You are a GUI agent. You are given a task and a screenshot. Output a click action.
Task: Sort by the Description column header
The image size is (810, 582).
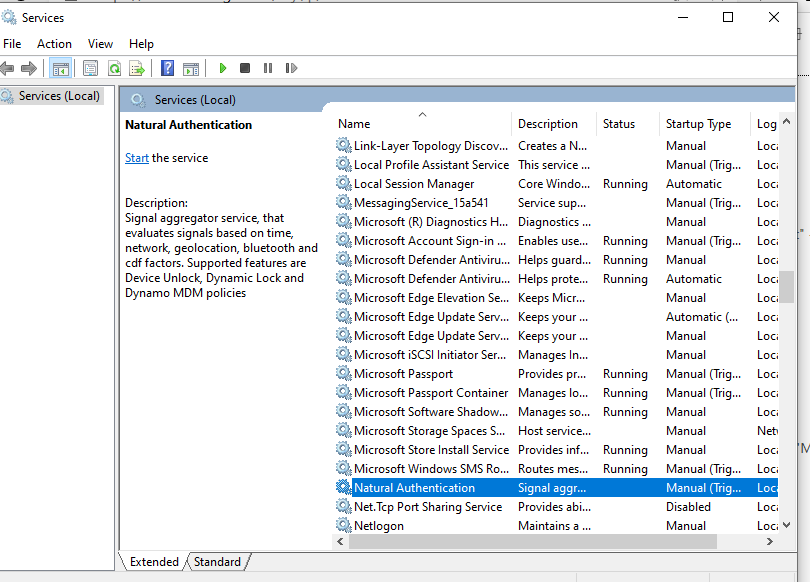554,124
